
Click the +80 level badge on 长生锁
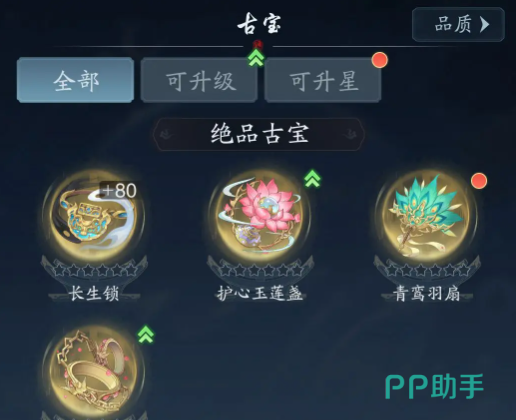click(119, 190)
